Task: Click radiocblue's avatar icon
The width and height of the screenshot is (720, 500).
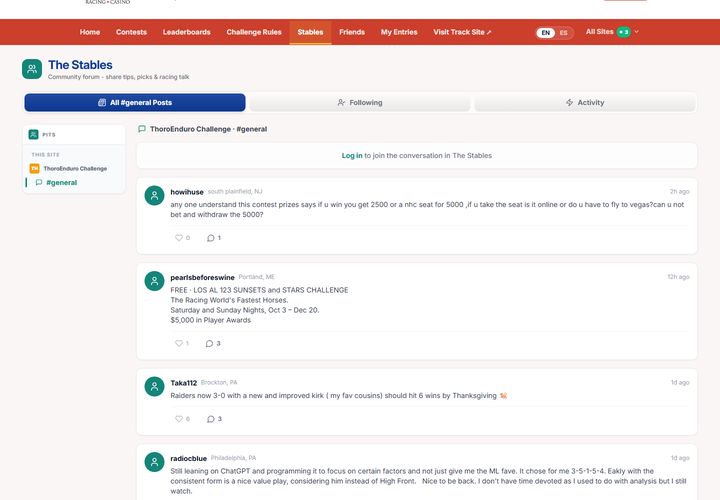Action: click(154, 462)
